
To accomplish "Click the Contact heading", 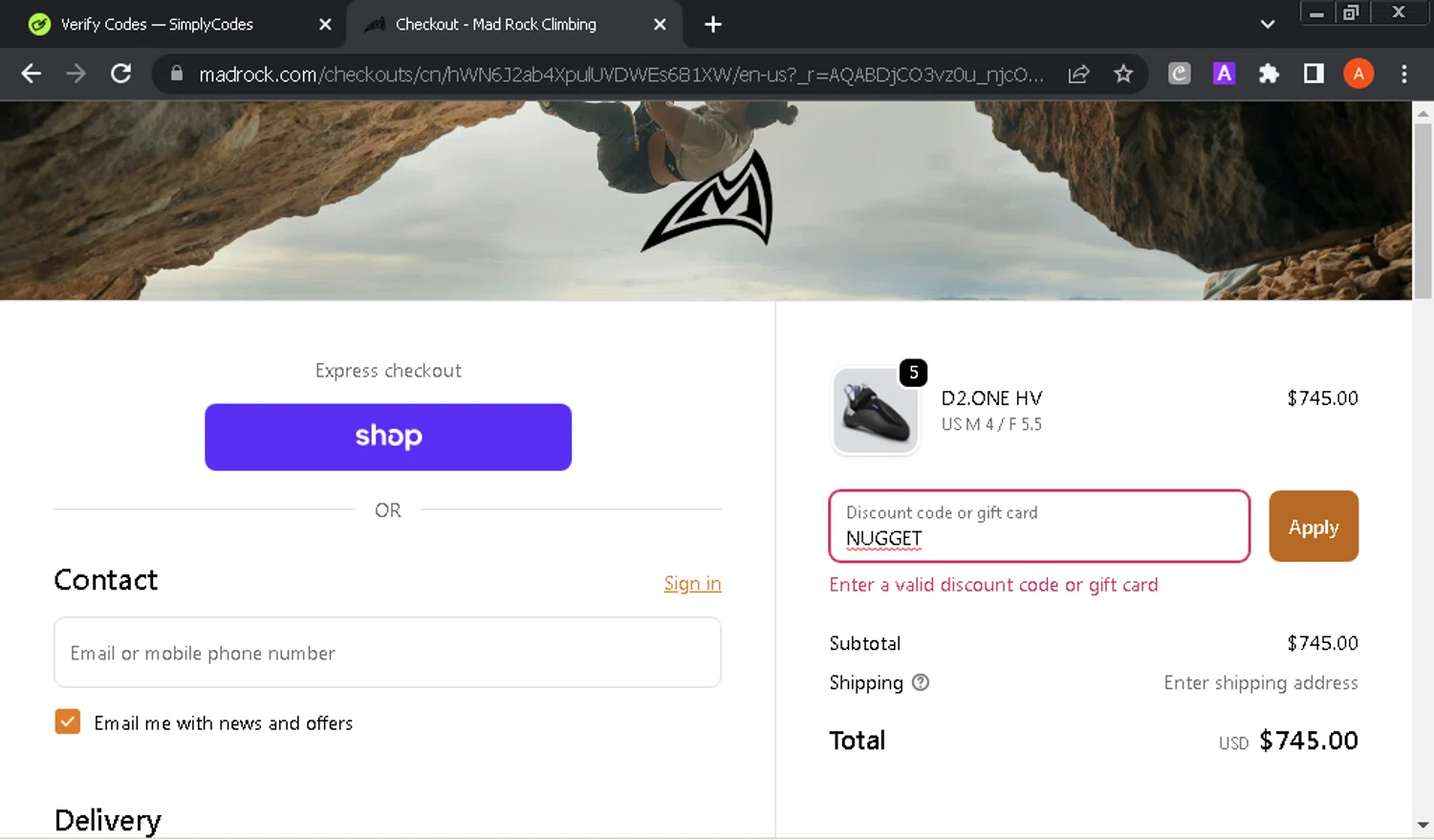I will click(x=106, y=580).
